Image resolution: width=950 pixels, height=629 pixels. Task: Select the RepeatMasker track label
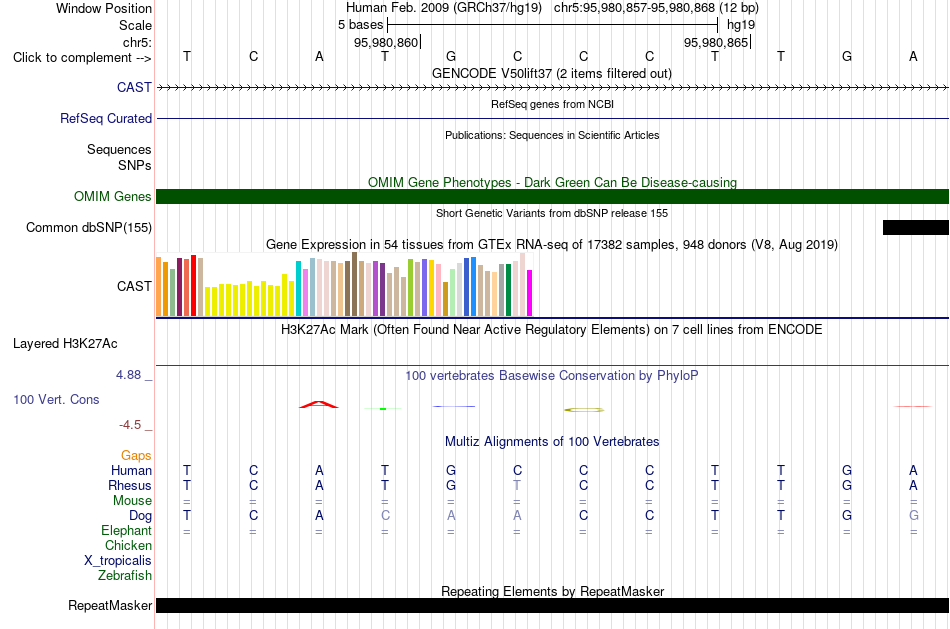click(110, 605)
